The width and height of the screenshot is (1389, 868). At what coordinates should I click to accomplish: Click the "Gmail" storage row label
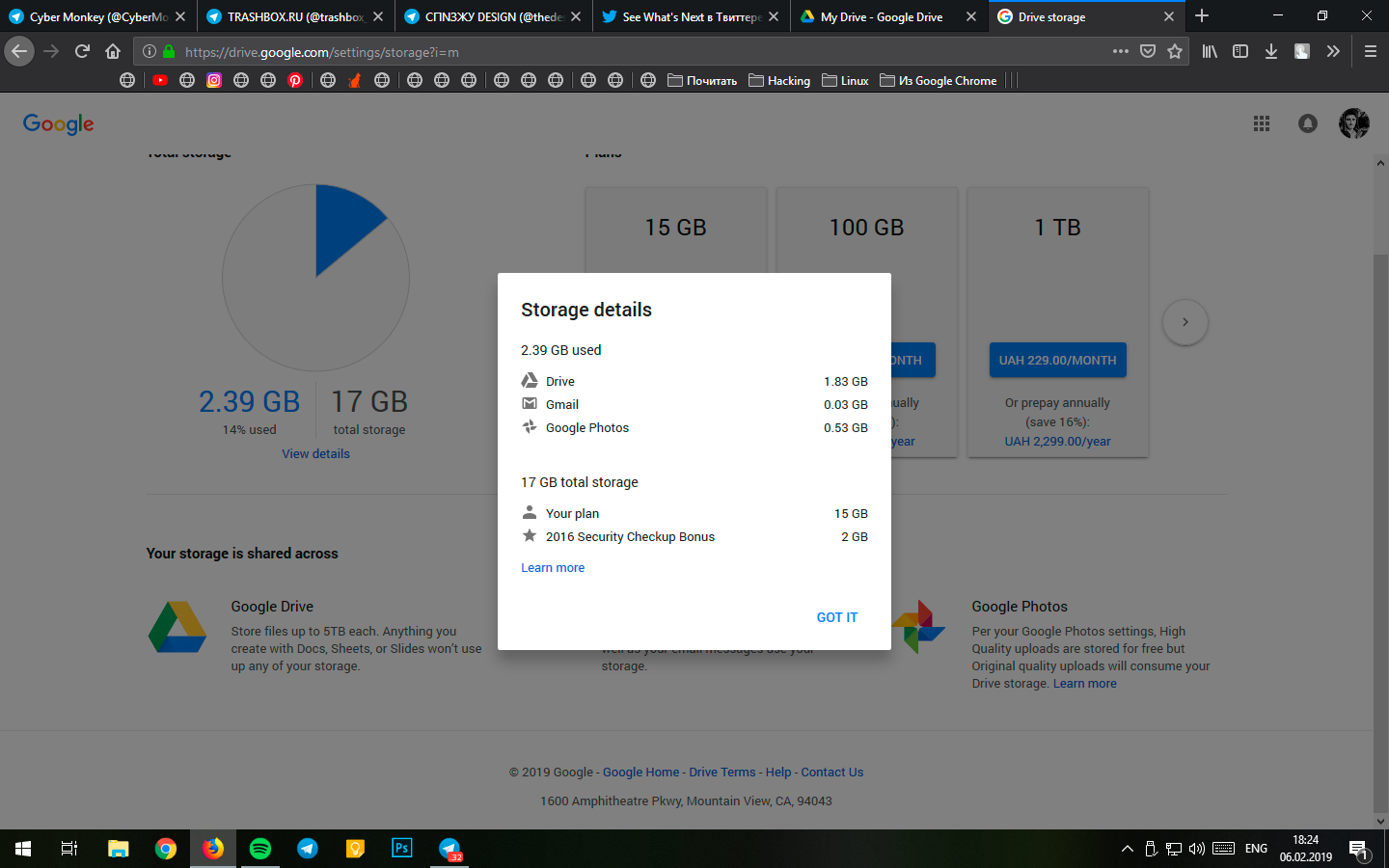(562, 404)
